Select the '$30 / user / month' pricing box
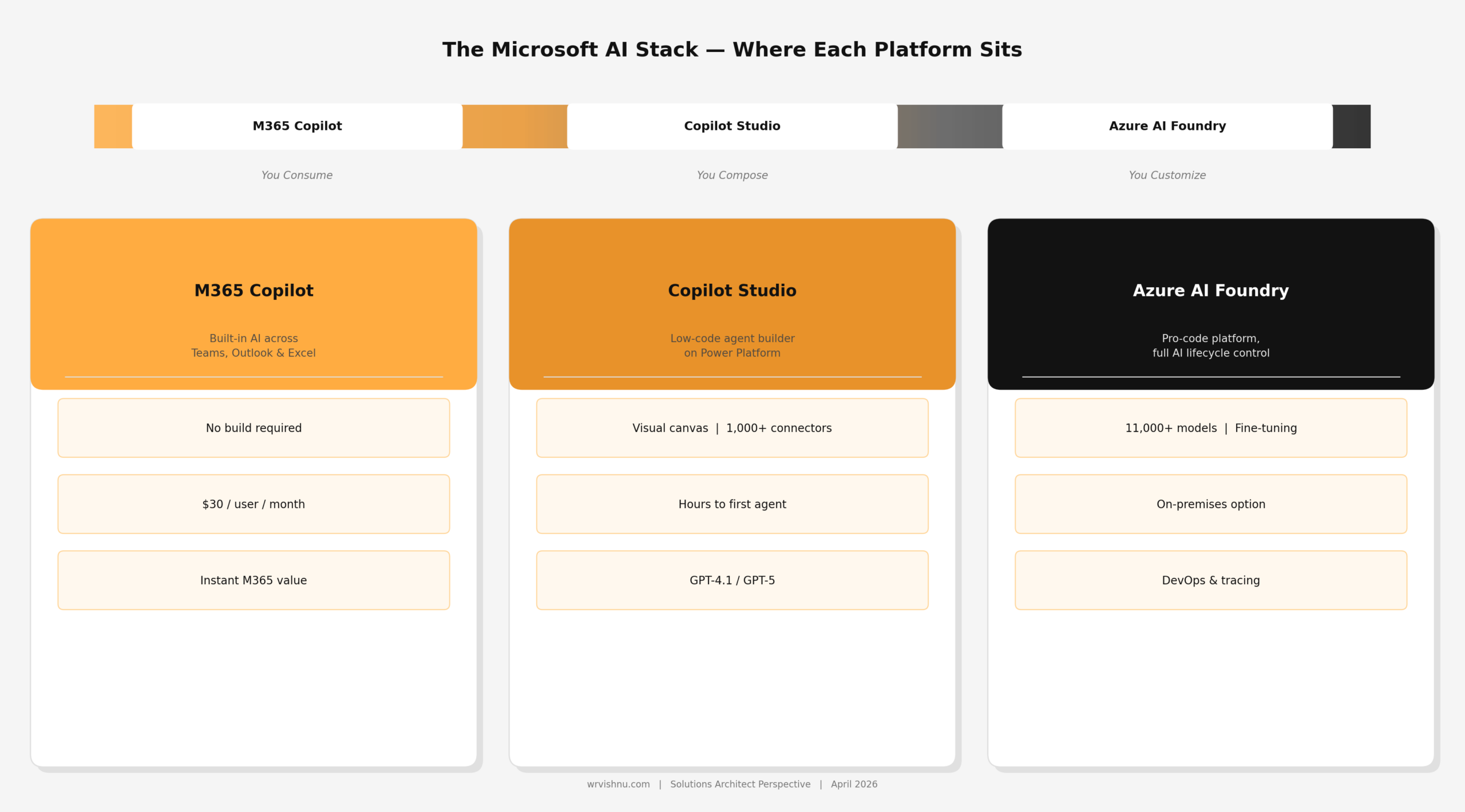This screenshot has width=1465, height=812. [254, 504]
